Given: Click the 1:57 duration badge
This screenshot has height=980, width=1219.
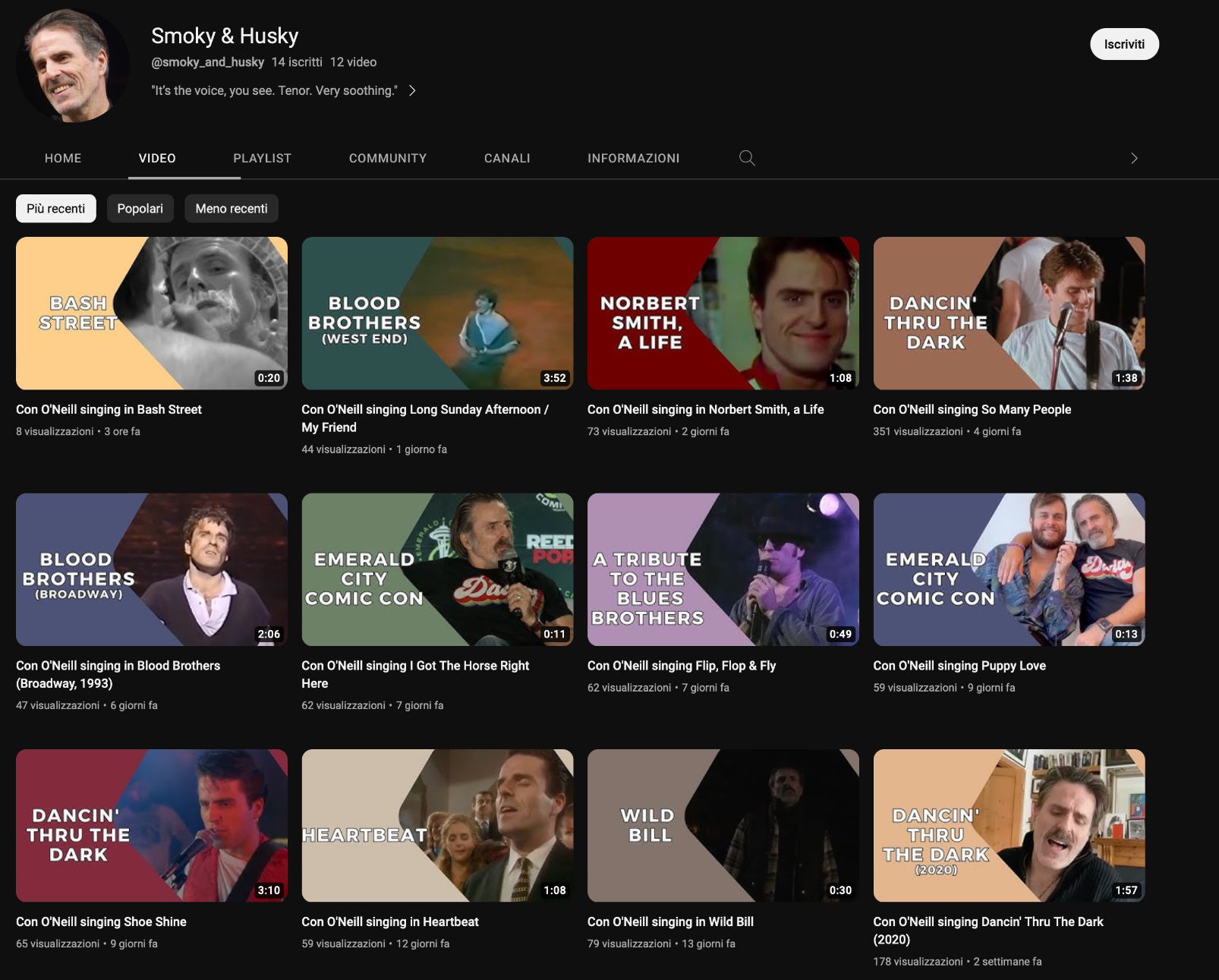Looking at the screenshot, I should (x=1126, y=890).
